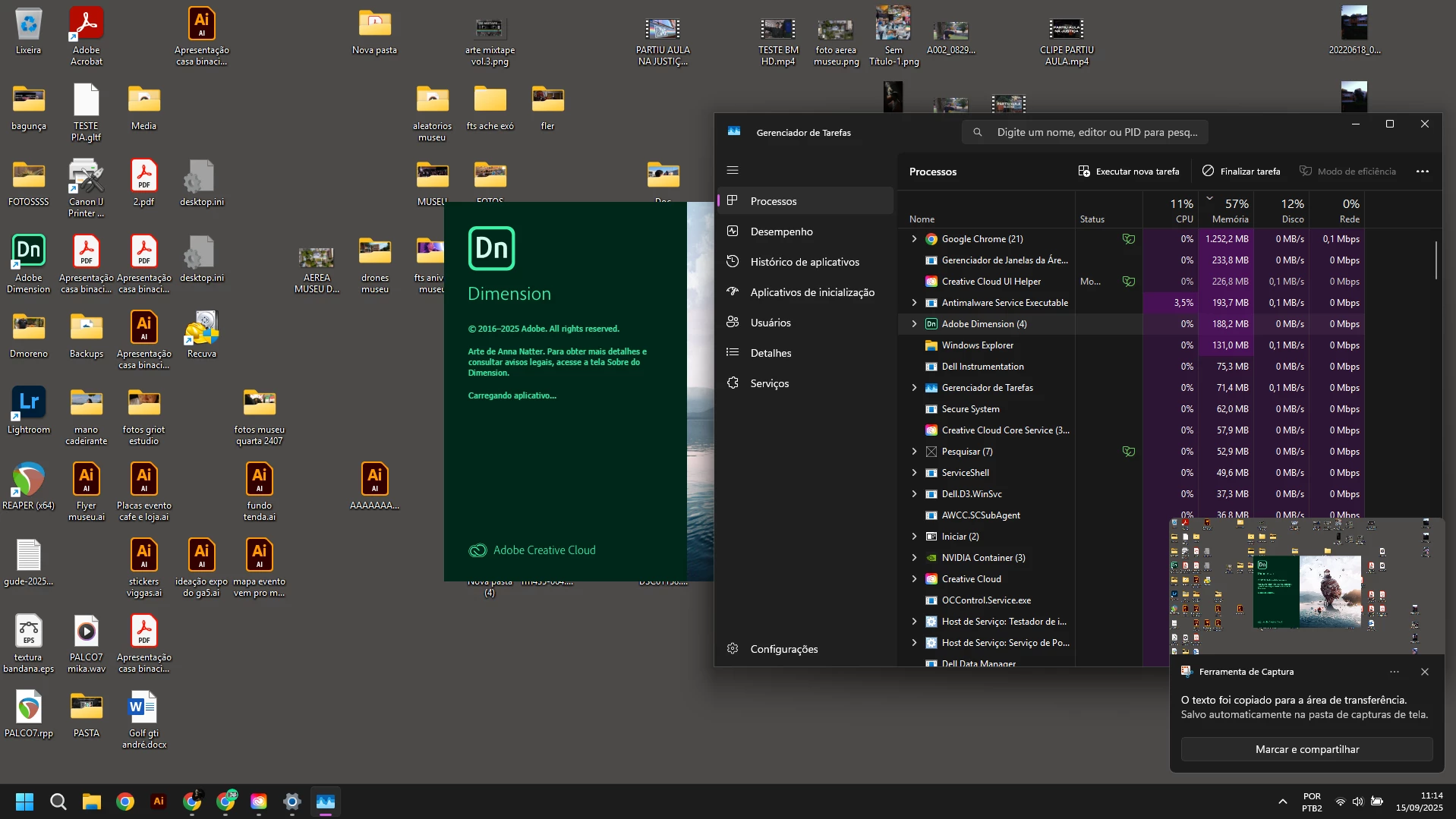Open the Detalhes tab

(x=805, y=353)
